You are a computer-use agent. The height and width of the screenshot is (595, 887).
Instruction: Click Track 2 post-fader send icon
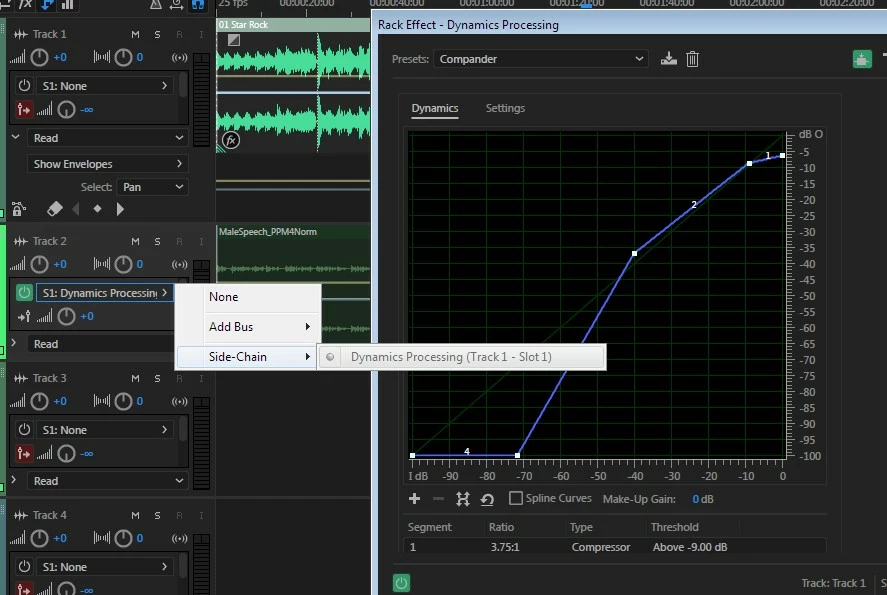(x=24, y=316)
